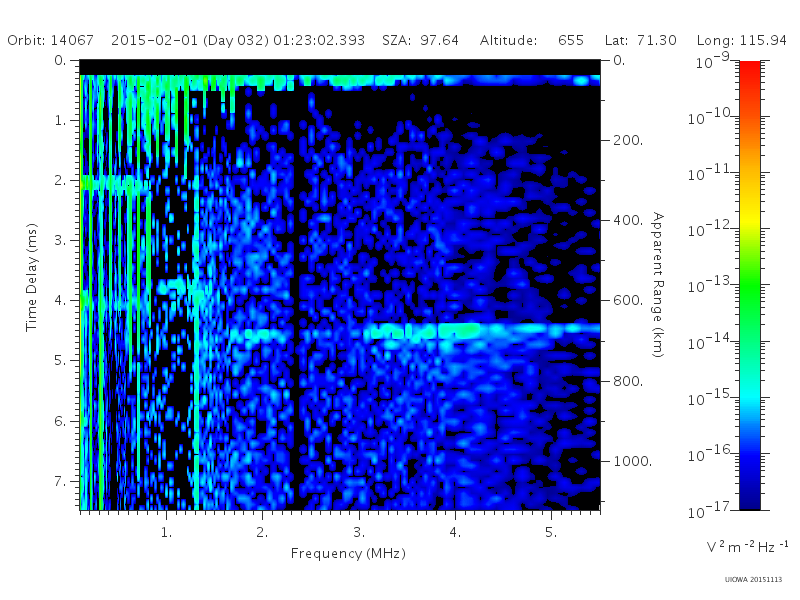The image size is (800, 600).
Task: Click the '5.' frequency axis tick label
Action: pyautogui.click(x=551, y=533)
